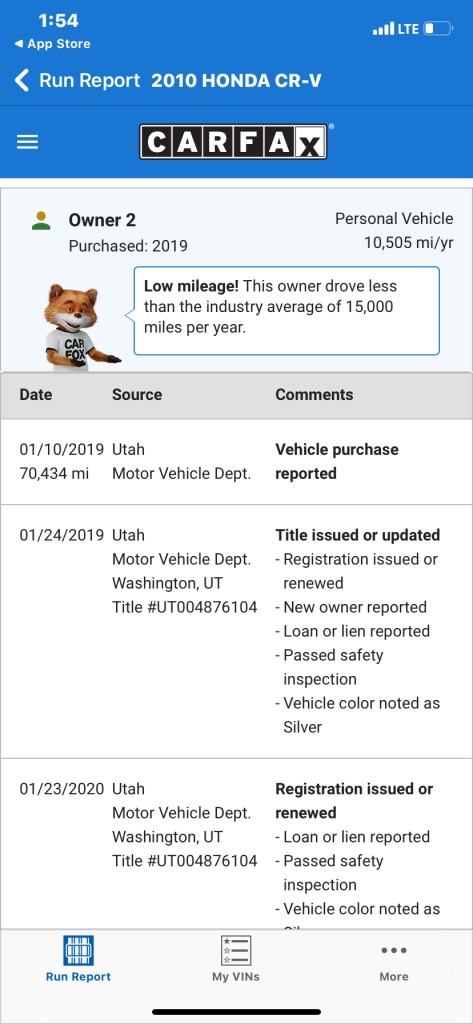Tap the Owner 2 person icon

click(x=41, y=221)
